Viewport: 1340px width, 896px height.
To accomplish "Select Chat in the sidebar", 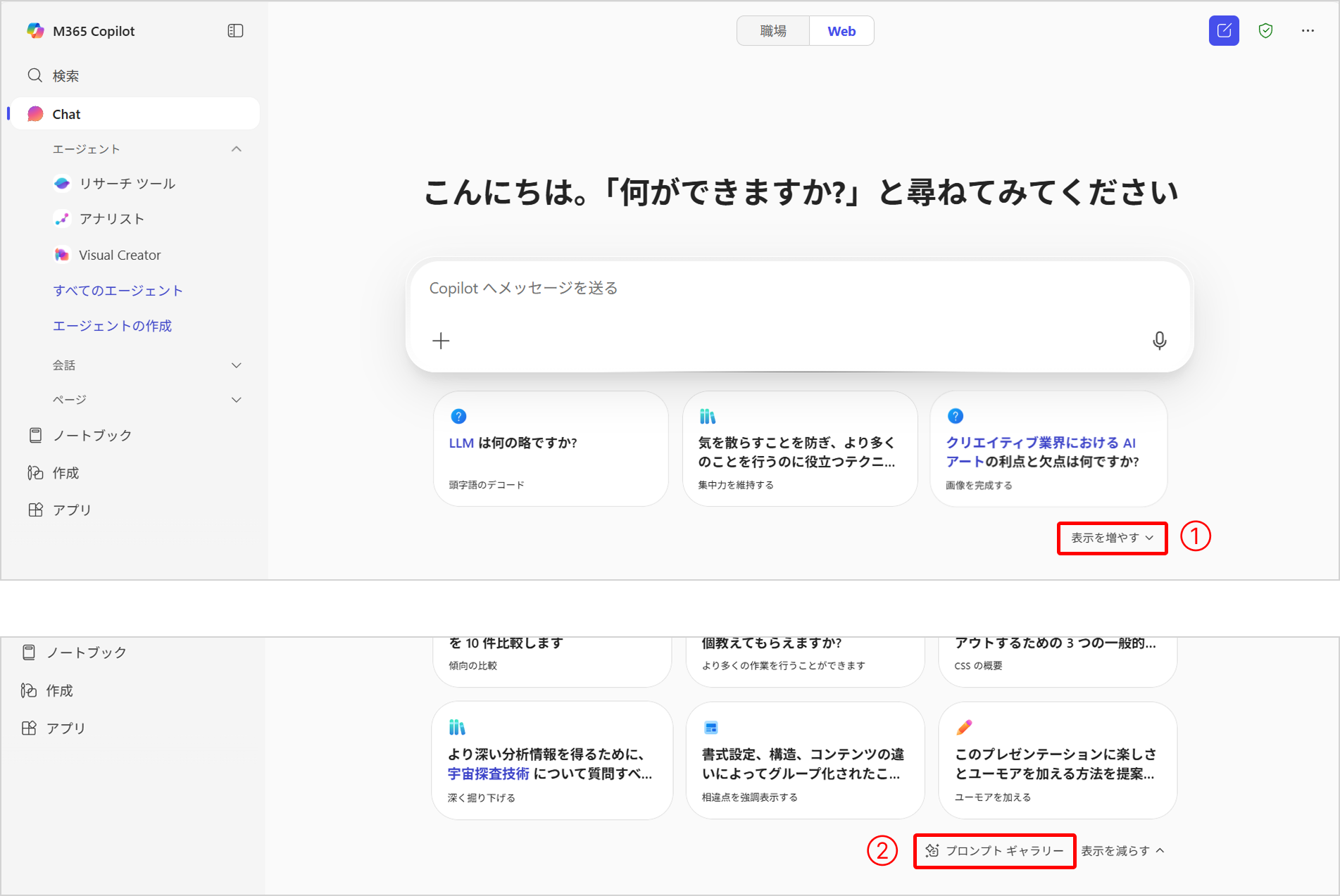I will point(67,114).
